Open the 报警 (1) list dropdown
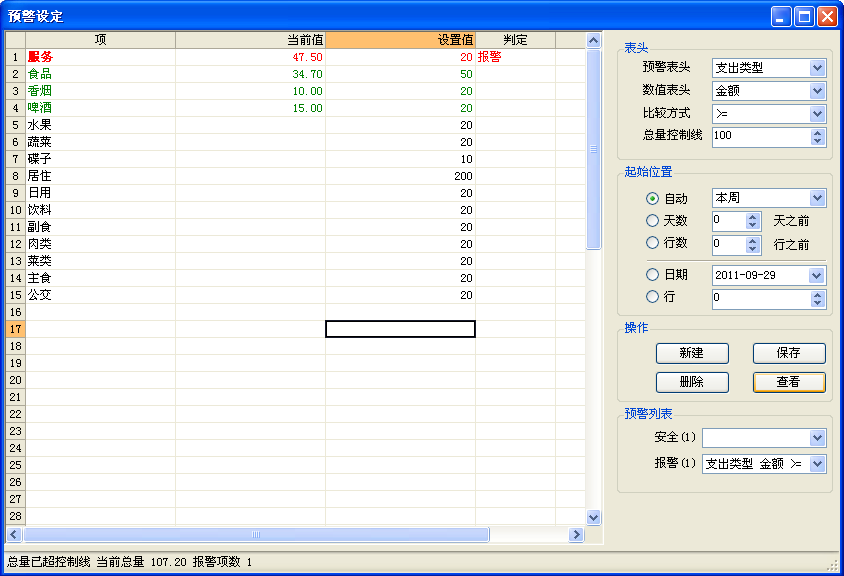 pos(817,463)
